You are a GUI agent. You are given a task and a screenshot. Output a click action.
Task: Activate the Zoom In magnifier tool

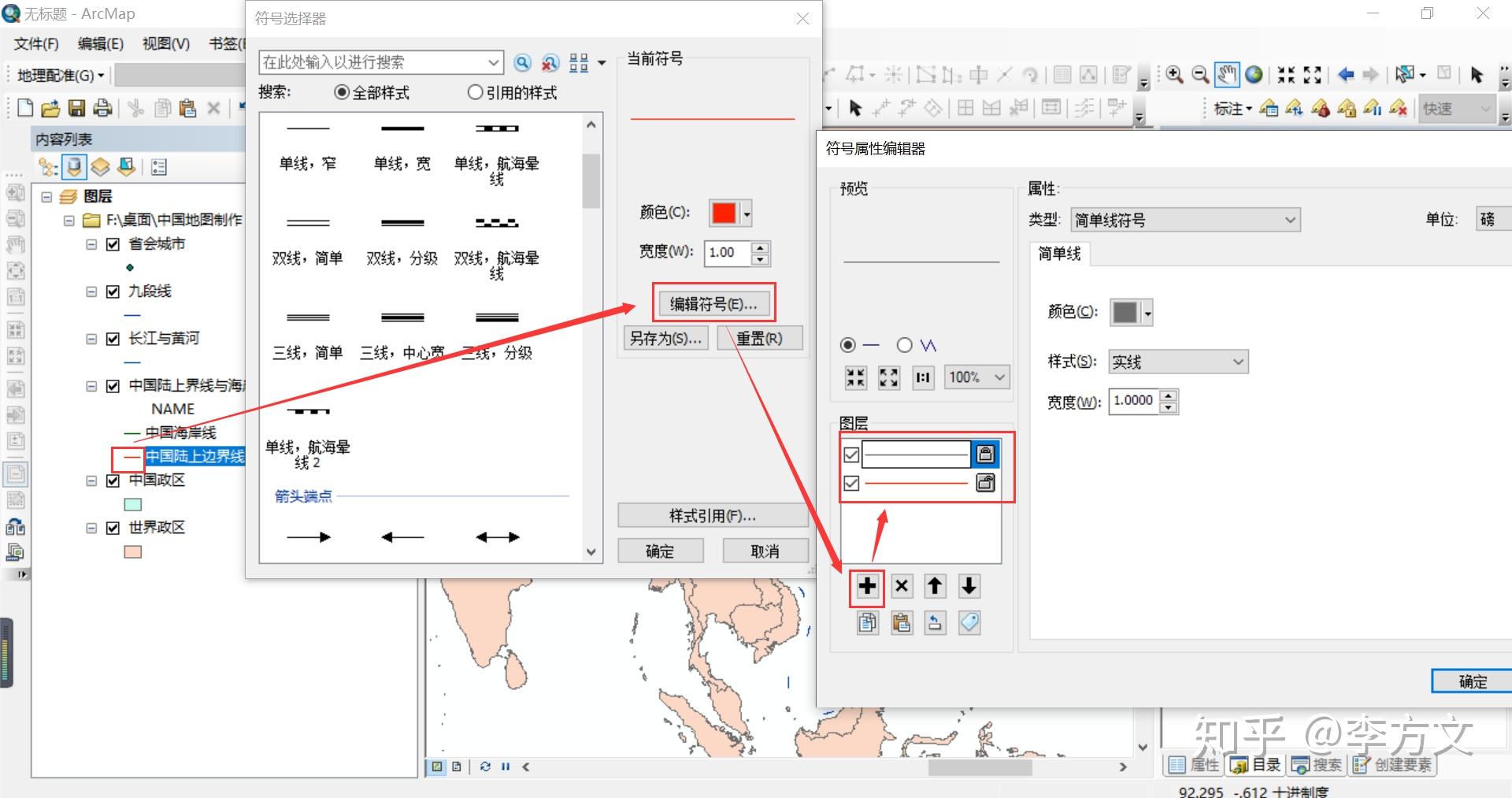(1174, 75)
